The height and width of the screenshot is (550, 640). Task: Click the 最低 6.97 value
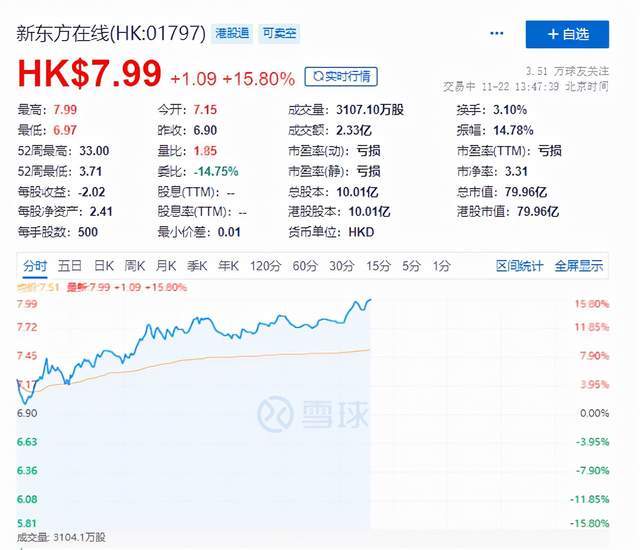65,130
